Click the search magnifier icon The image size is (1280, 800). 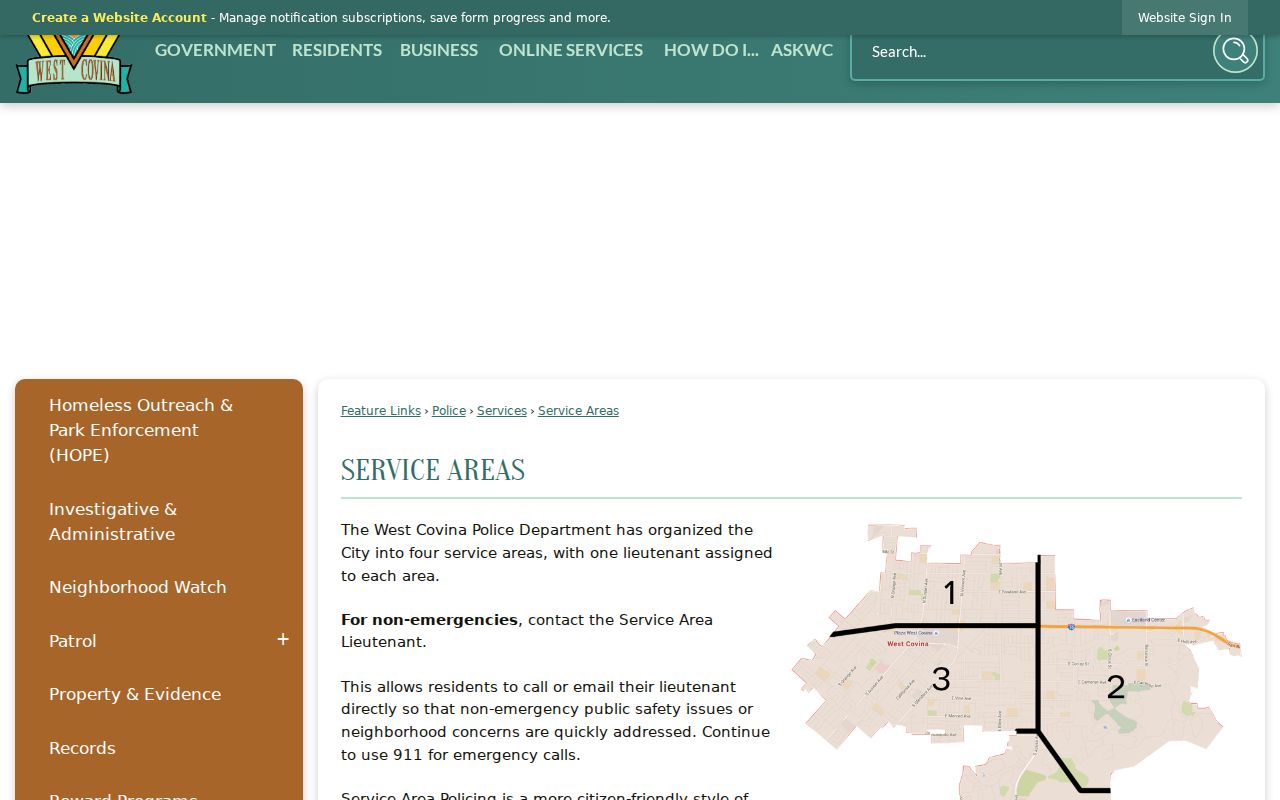1235,51
